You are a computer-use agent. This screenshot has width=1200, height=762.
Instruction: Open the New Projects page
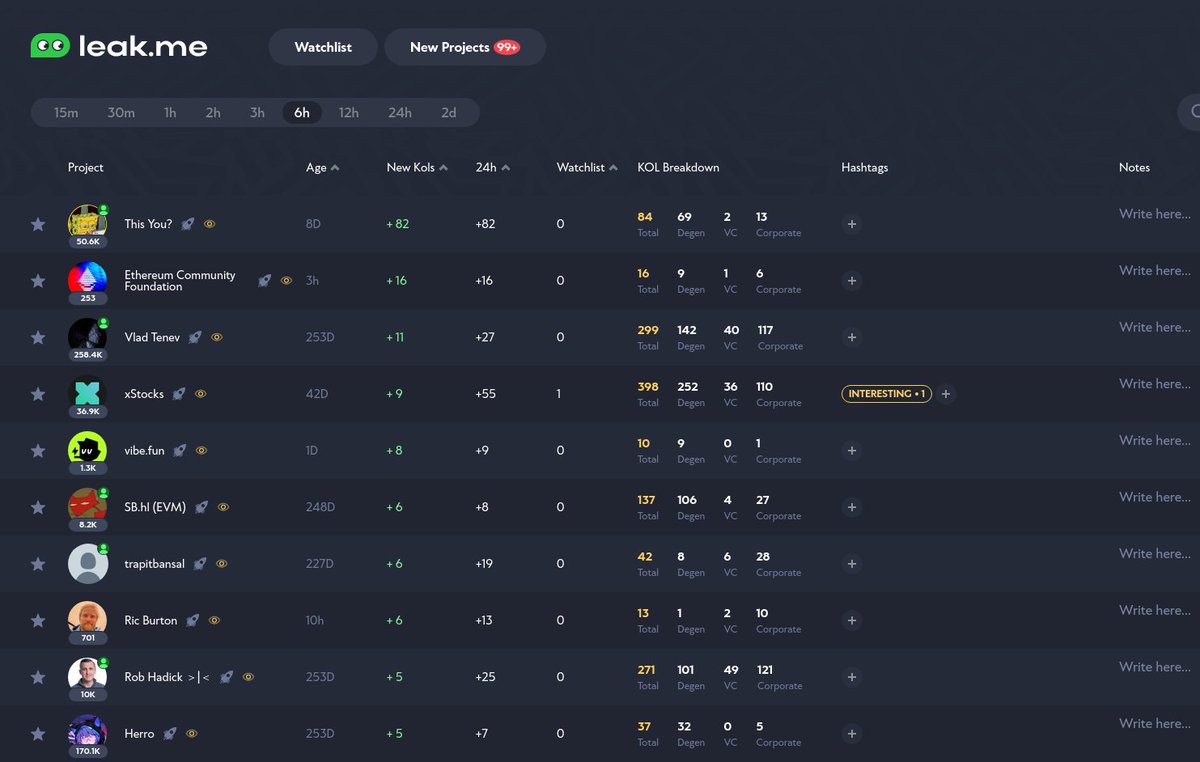(464, 46)
